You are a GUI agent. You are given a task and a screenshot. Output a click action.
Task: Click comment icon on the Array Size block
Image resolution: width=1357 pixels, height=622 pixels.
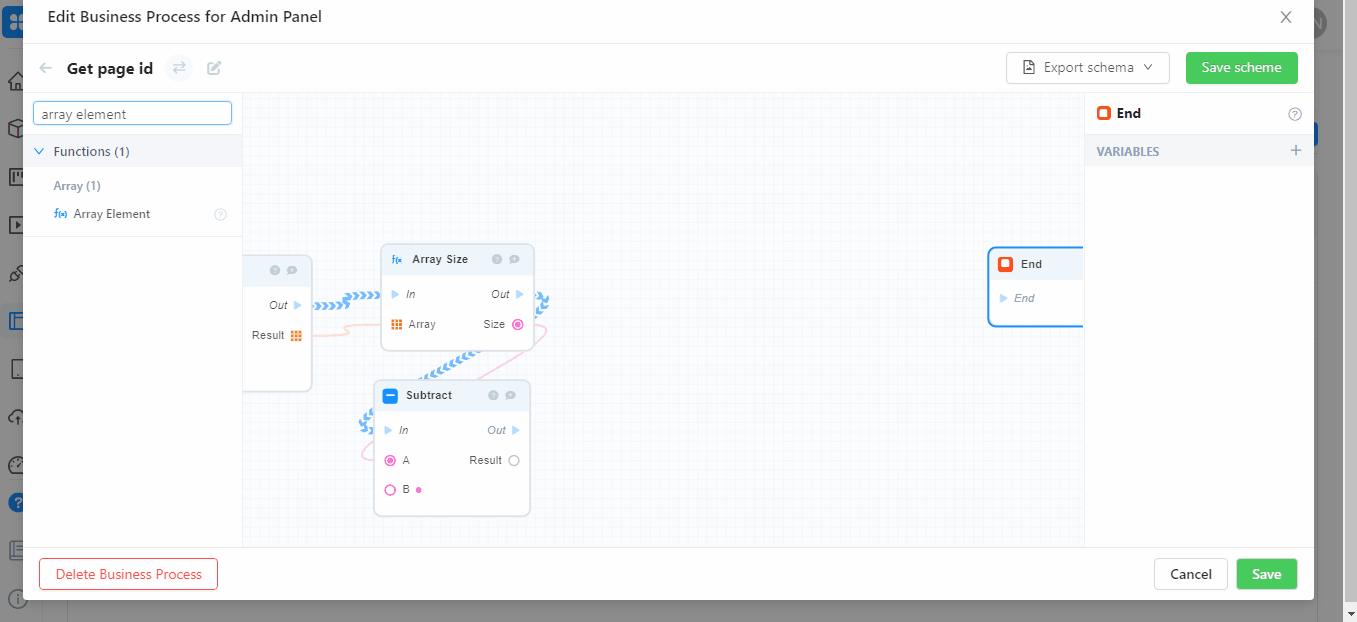pyautogui.click(x=514, y=259)
